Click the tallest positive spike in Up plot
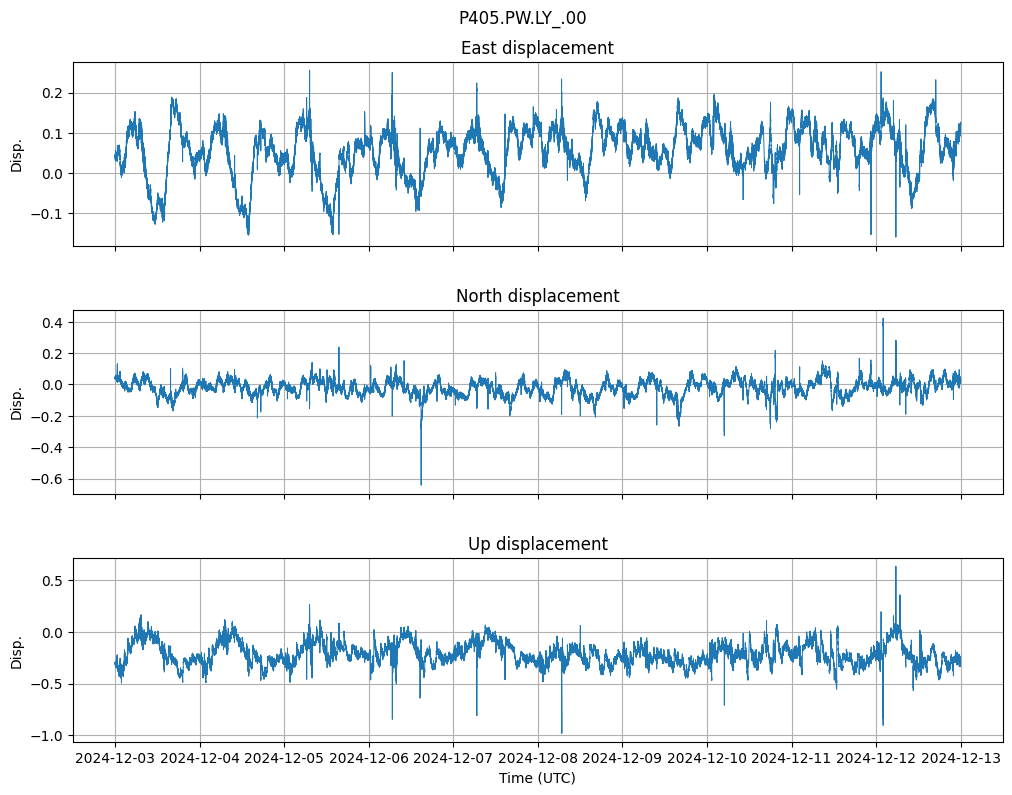The image size is (1012, 795). [x=895, y=568]
